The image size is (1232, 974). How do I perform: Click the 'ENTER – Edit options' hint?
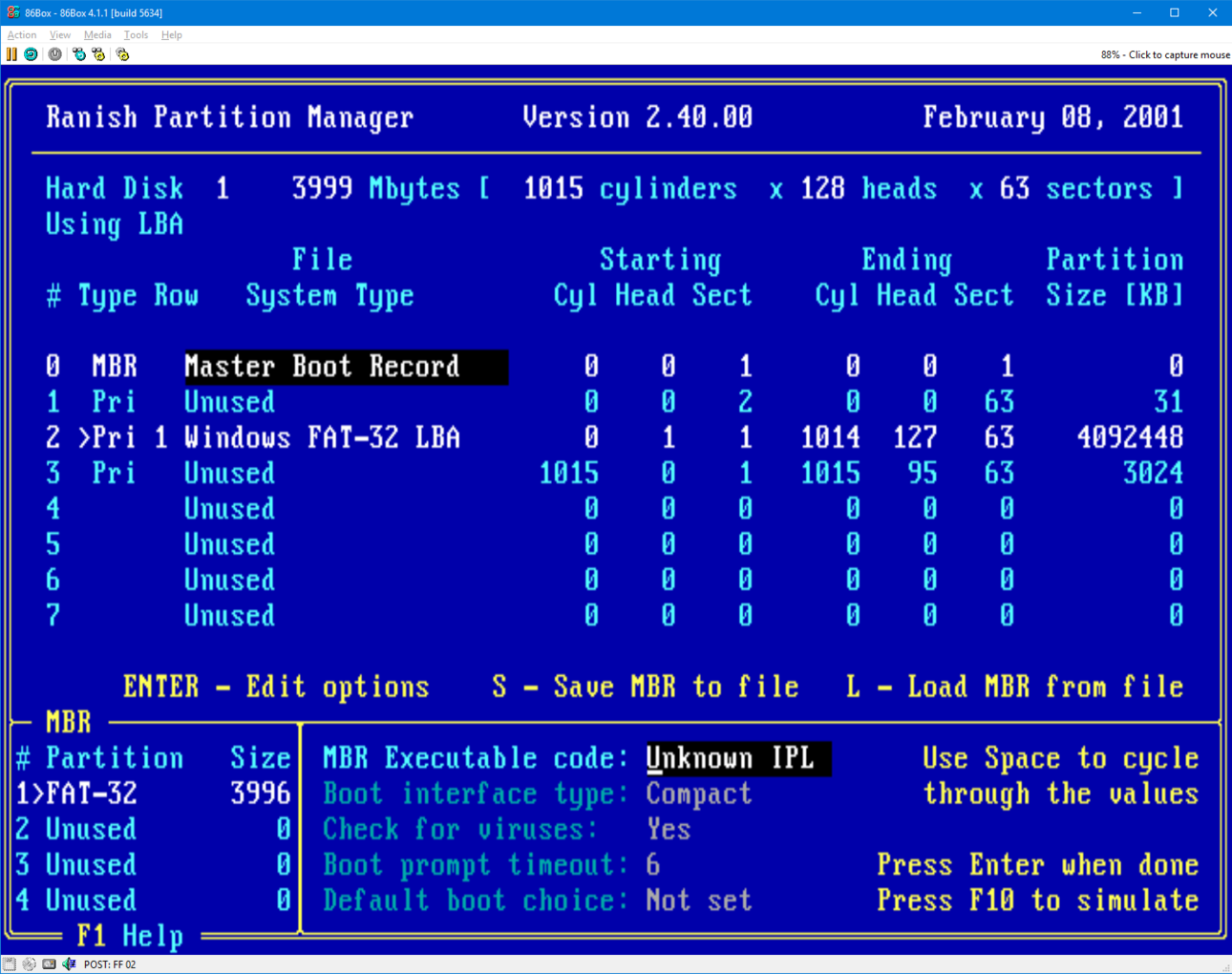[x=276, y=688]
